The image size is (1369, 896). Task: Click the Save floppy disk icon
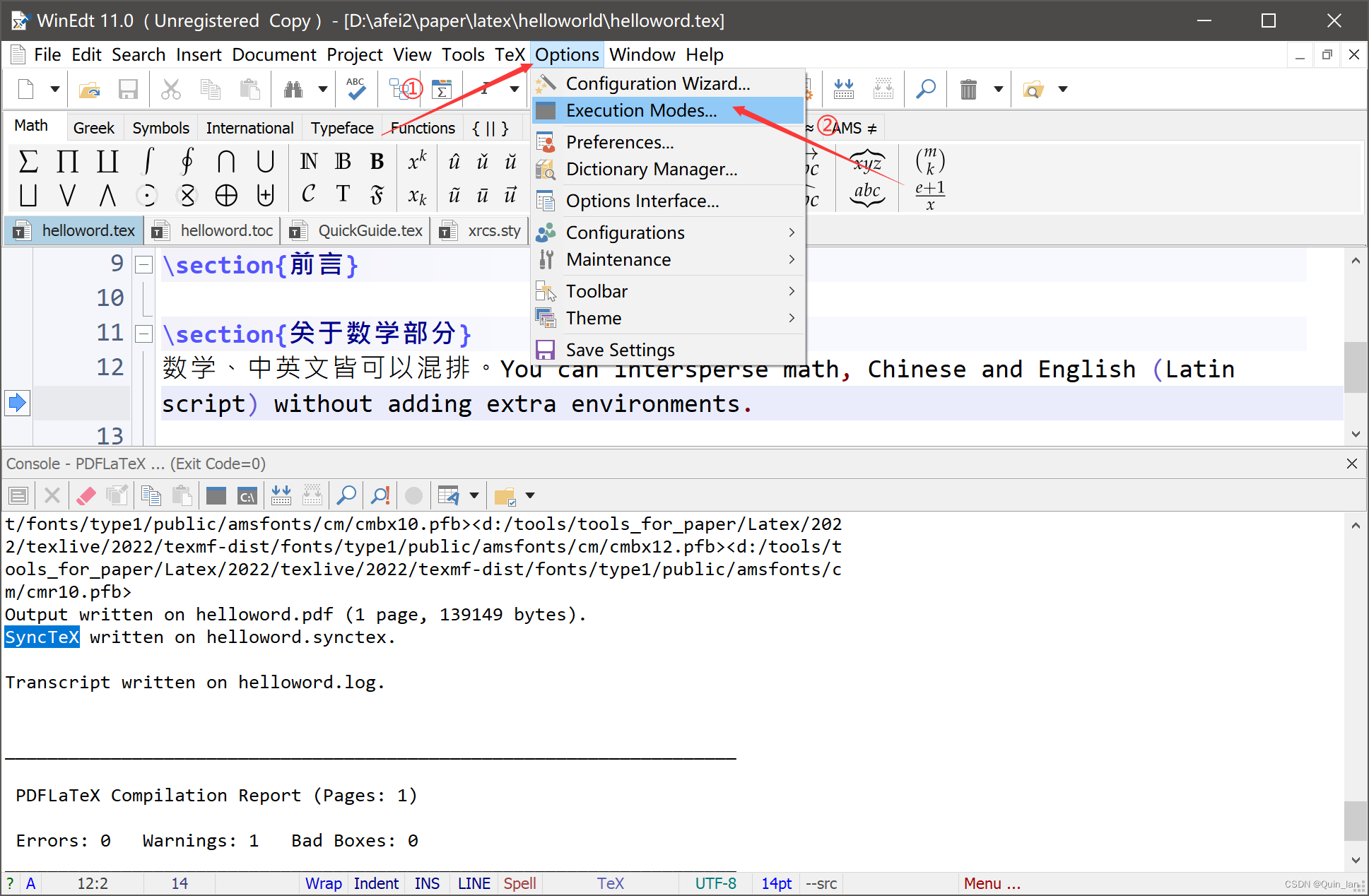(x=128, y=89)
